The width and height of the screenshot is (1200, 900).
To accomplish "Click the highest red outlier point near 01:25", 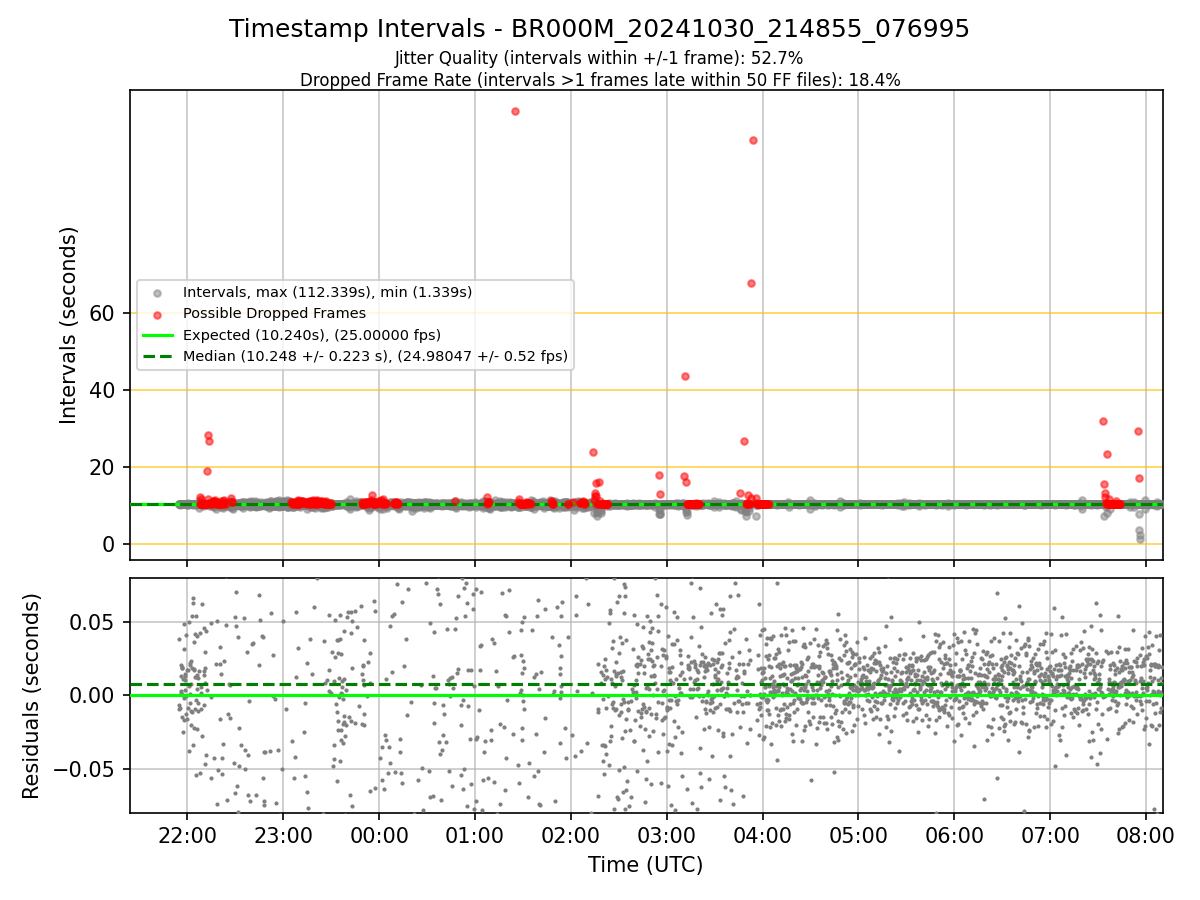I will [x=515, y=111].
